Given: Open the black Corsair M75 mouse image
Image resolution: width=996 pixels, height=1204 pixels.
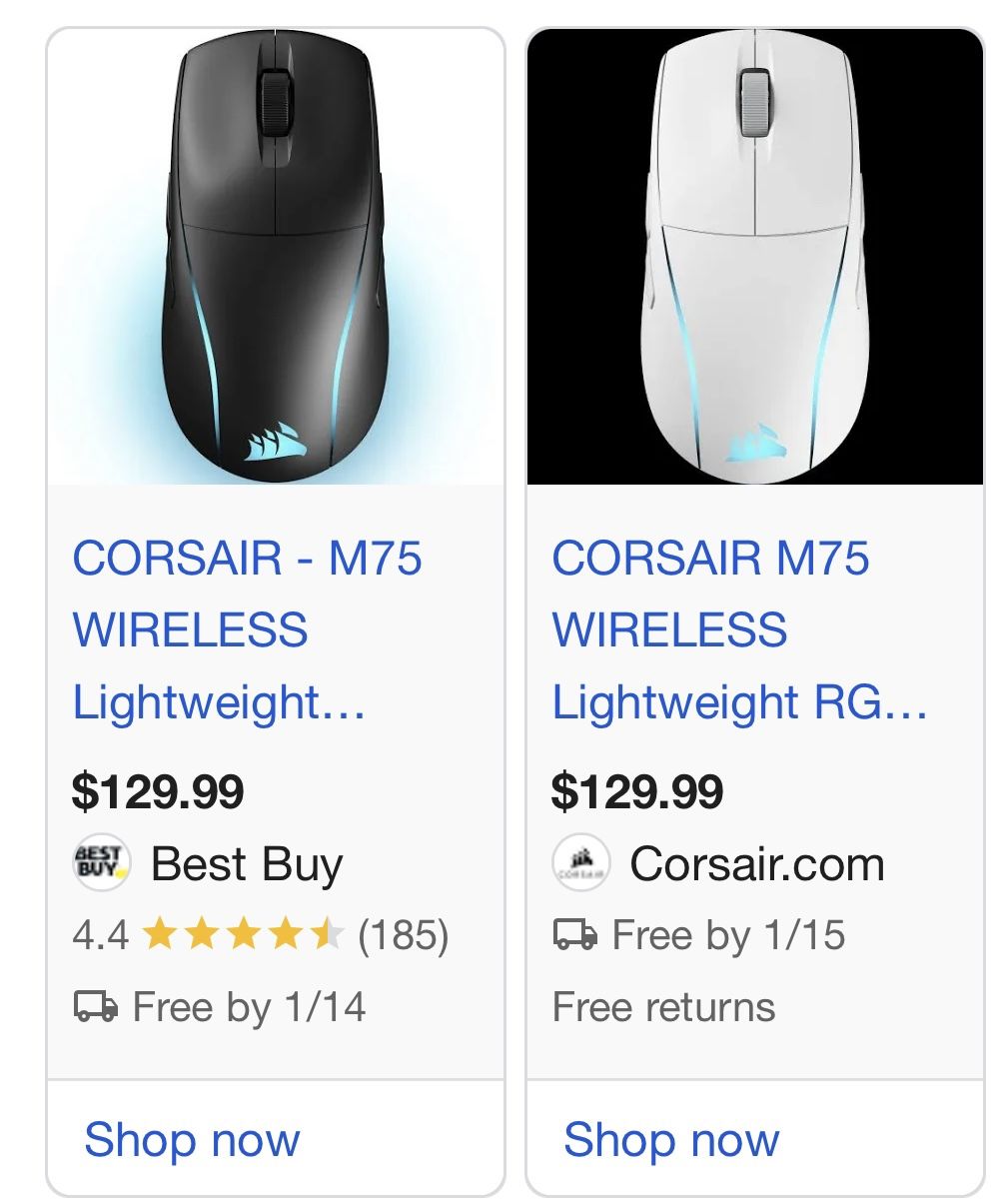Looking at the screenshot, I should [276, 258].
